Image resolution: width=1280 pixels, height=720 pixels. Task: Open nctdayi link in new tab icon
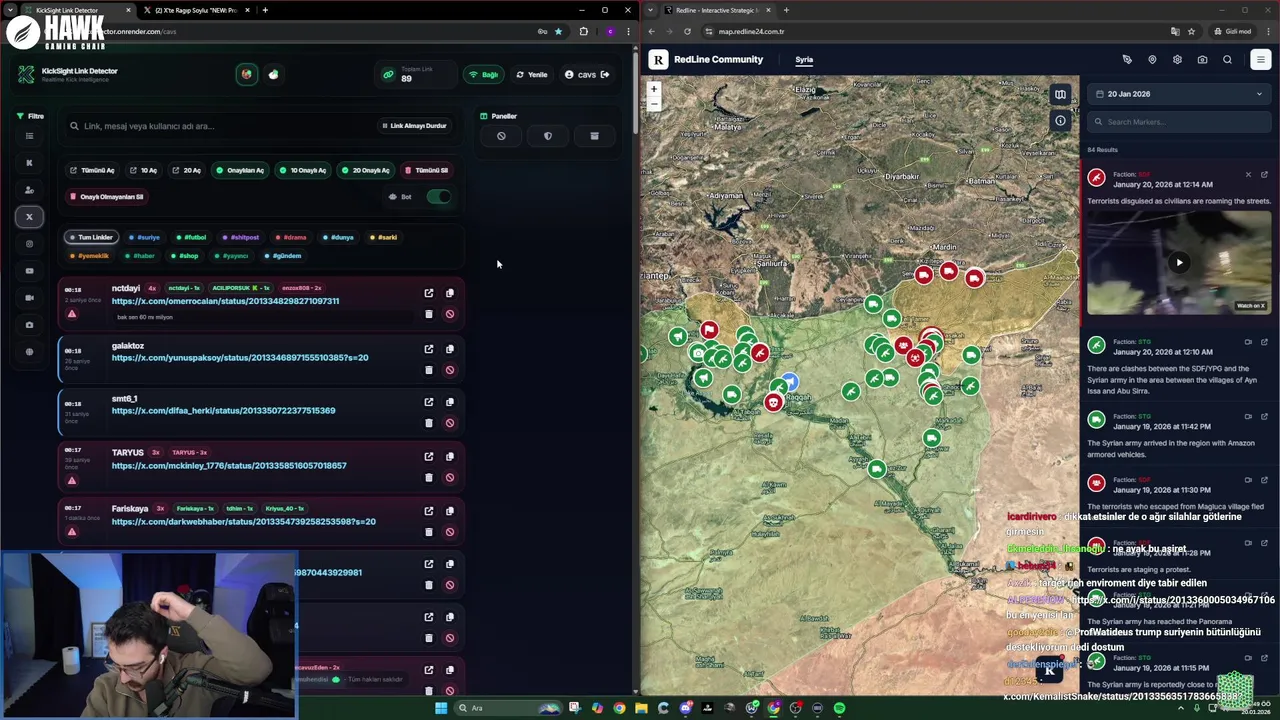pyautogui.click(x=429, y=293)
